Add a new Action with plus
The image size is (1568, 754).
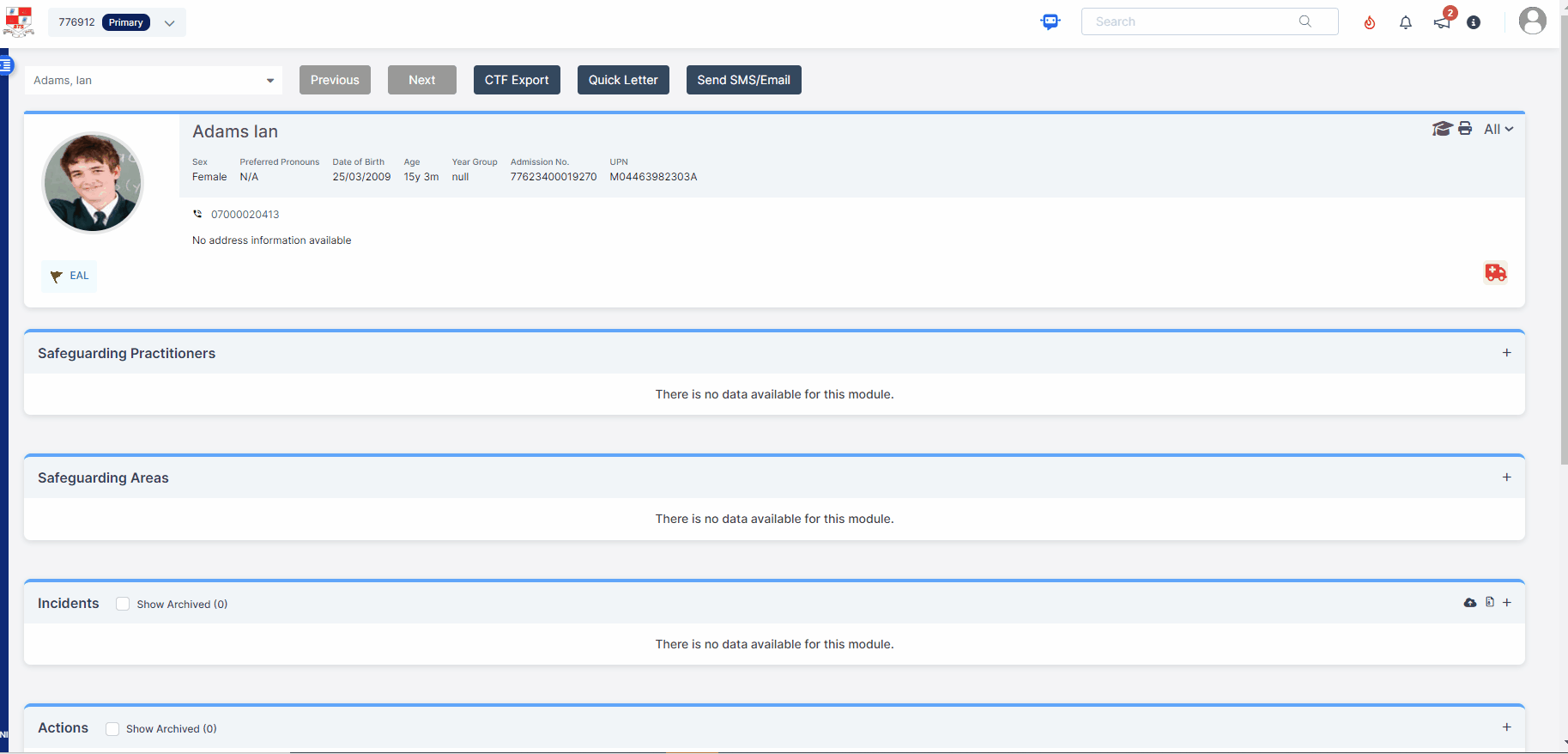coord(1506,727)
